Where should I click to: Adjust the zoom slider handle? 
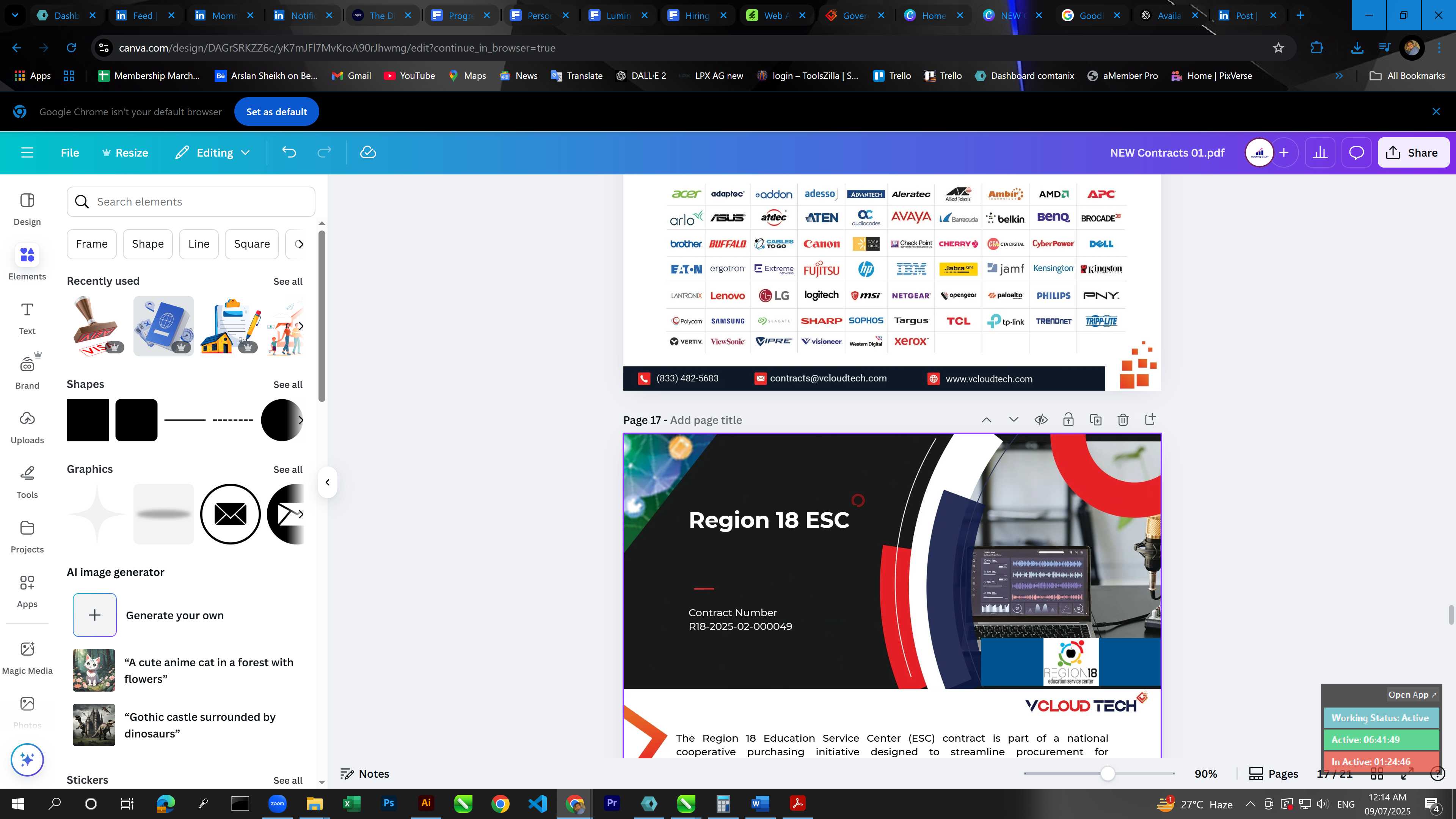click(1108, 774)
